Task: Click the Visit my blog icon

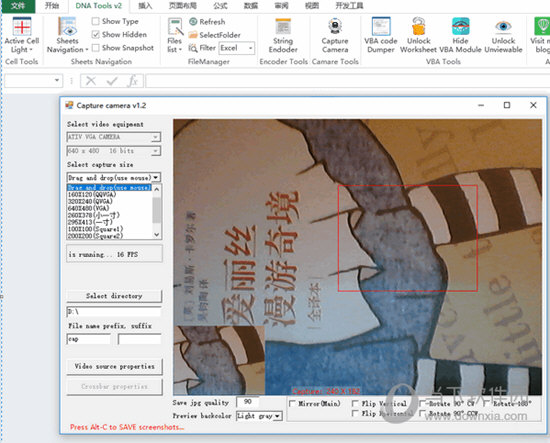Action: point(542,26)
